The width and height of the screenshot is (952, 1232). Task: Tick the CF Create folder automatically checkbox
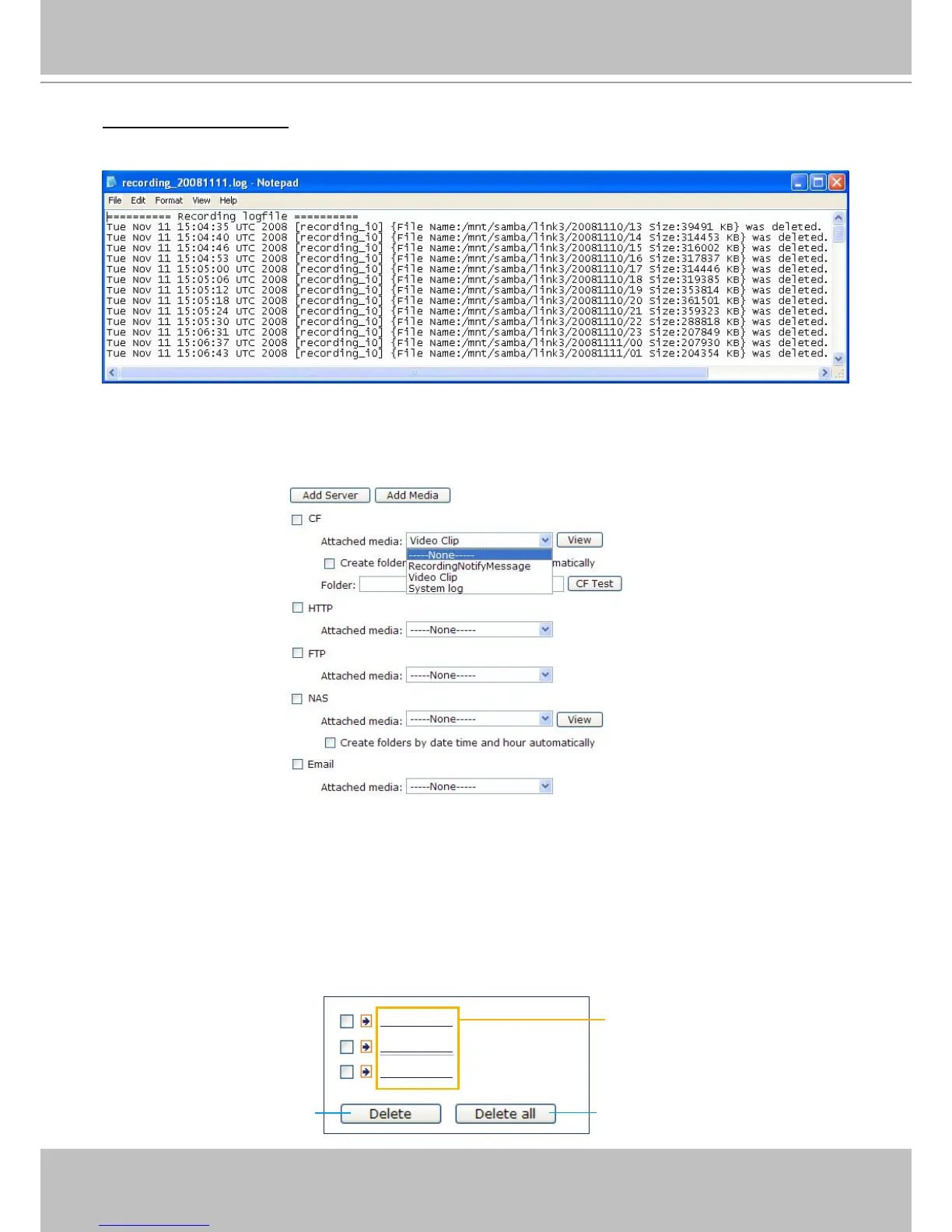330,563
